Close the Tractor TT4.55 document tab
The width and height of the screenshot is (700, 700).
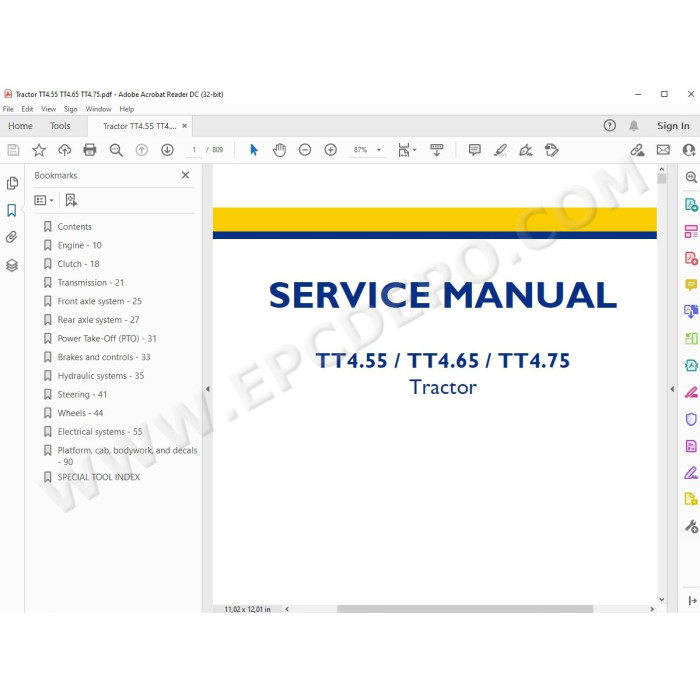[184, 126]
